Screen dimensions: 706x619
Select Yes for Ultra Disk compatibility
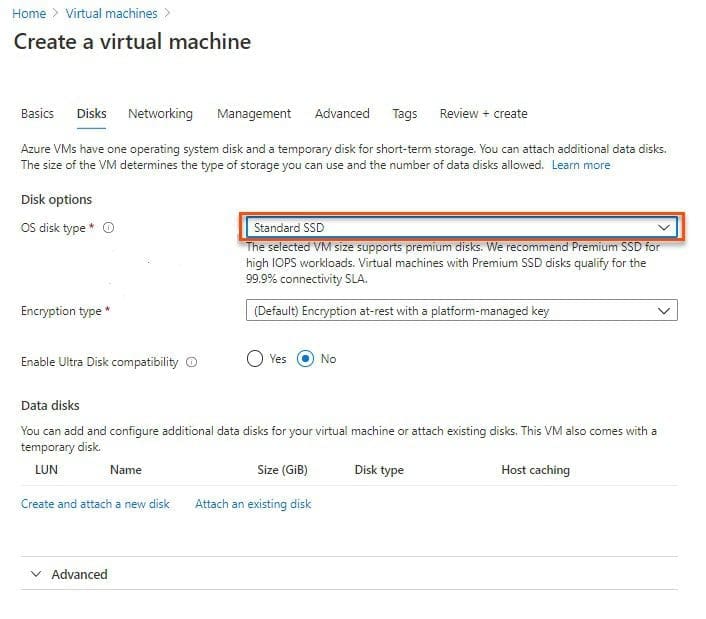tap(256, 360)
